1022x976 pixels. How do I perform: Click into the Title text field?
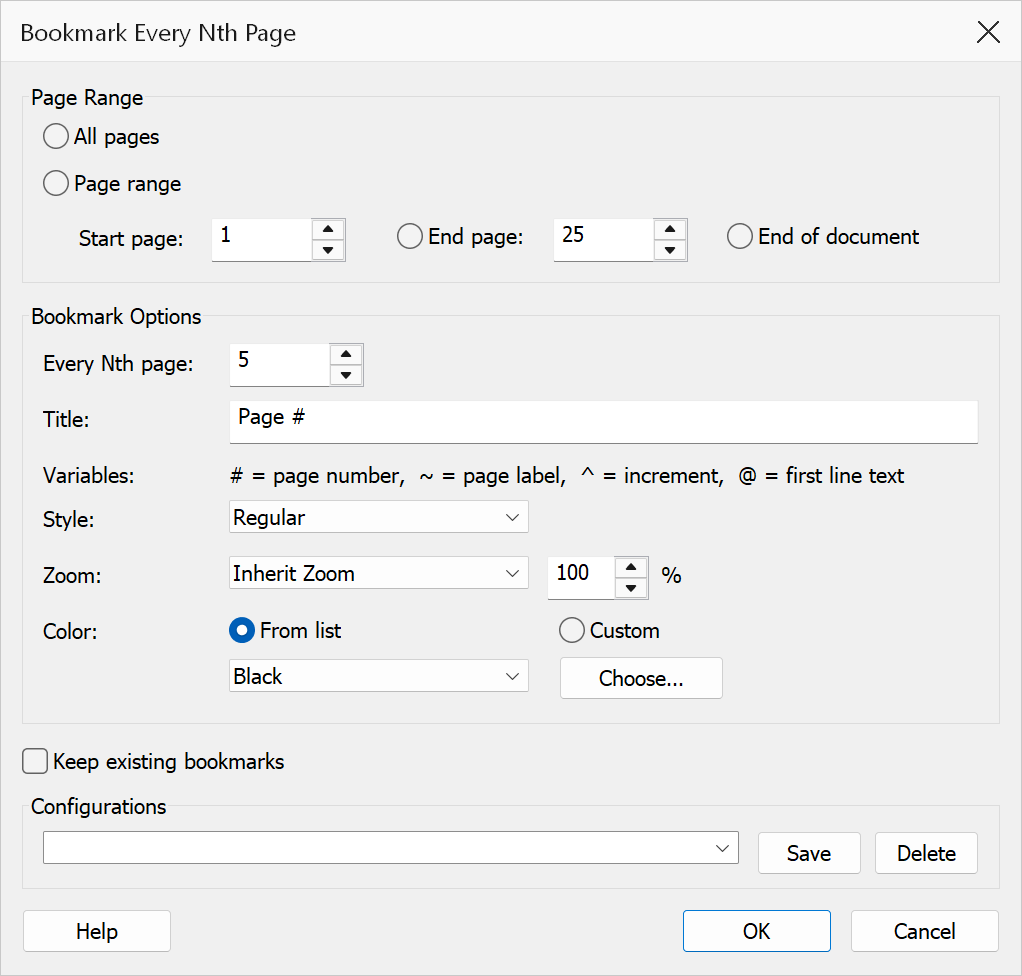[604, 422]
